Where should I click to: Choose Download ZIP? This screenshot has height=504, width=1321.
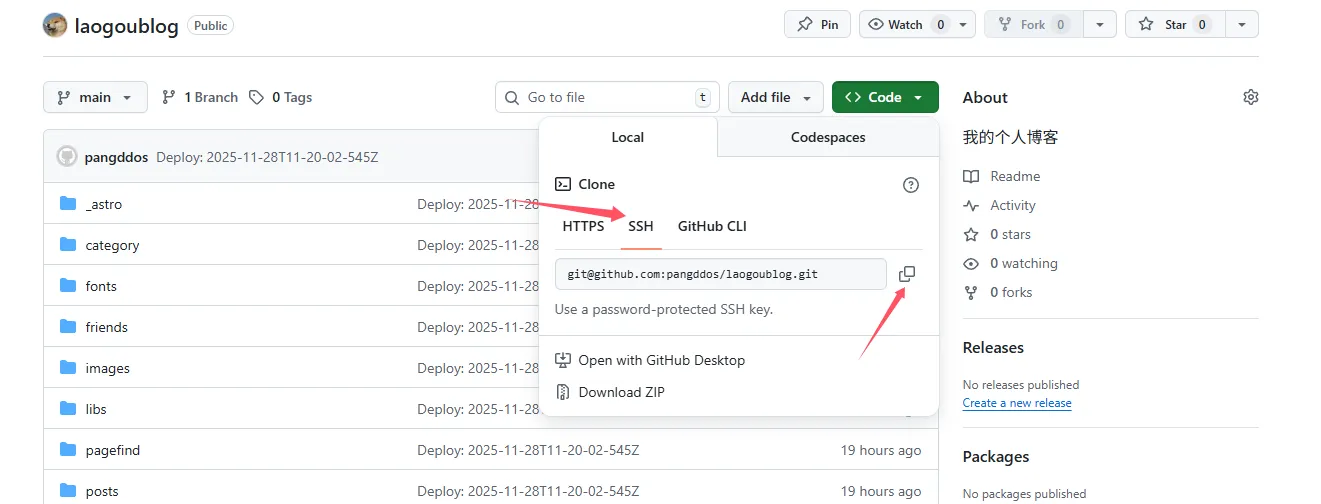click(610, 392)
